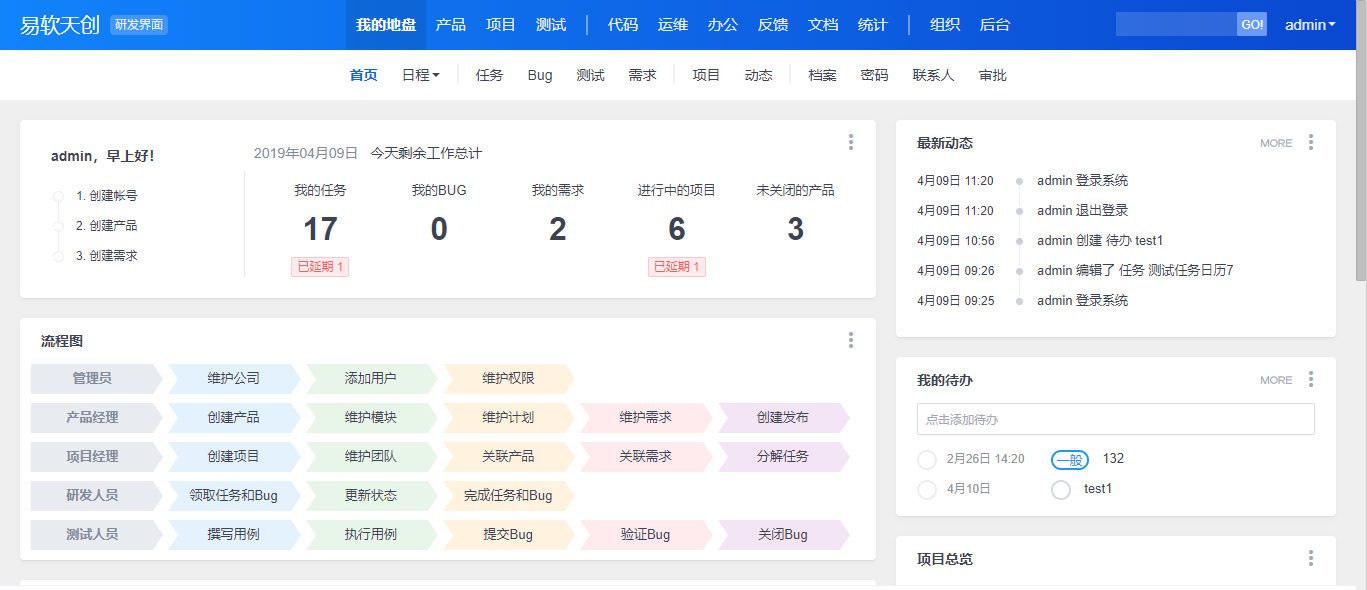Click the 易软天创 logo
1367x590 pixels.
[x=60, y=25]
